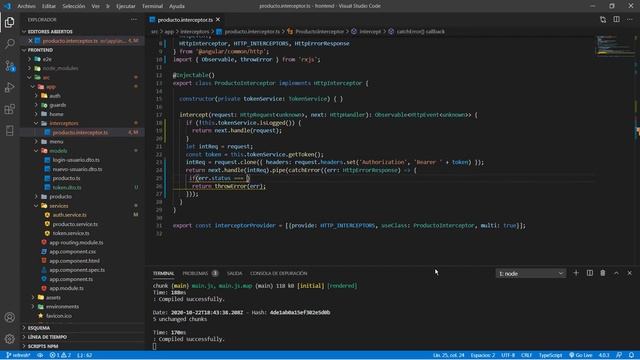640x360 pixels.
Task: Open the Search view in activity bar
Action: [x=9, y=44]
